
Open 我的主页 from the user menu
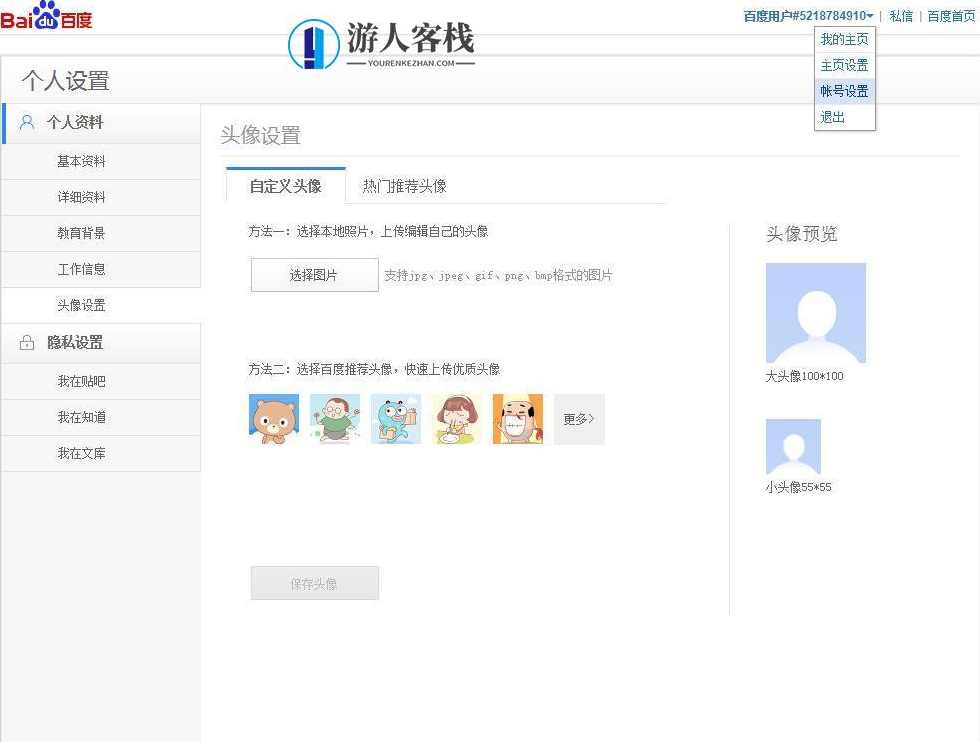[844, 40]
